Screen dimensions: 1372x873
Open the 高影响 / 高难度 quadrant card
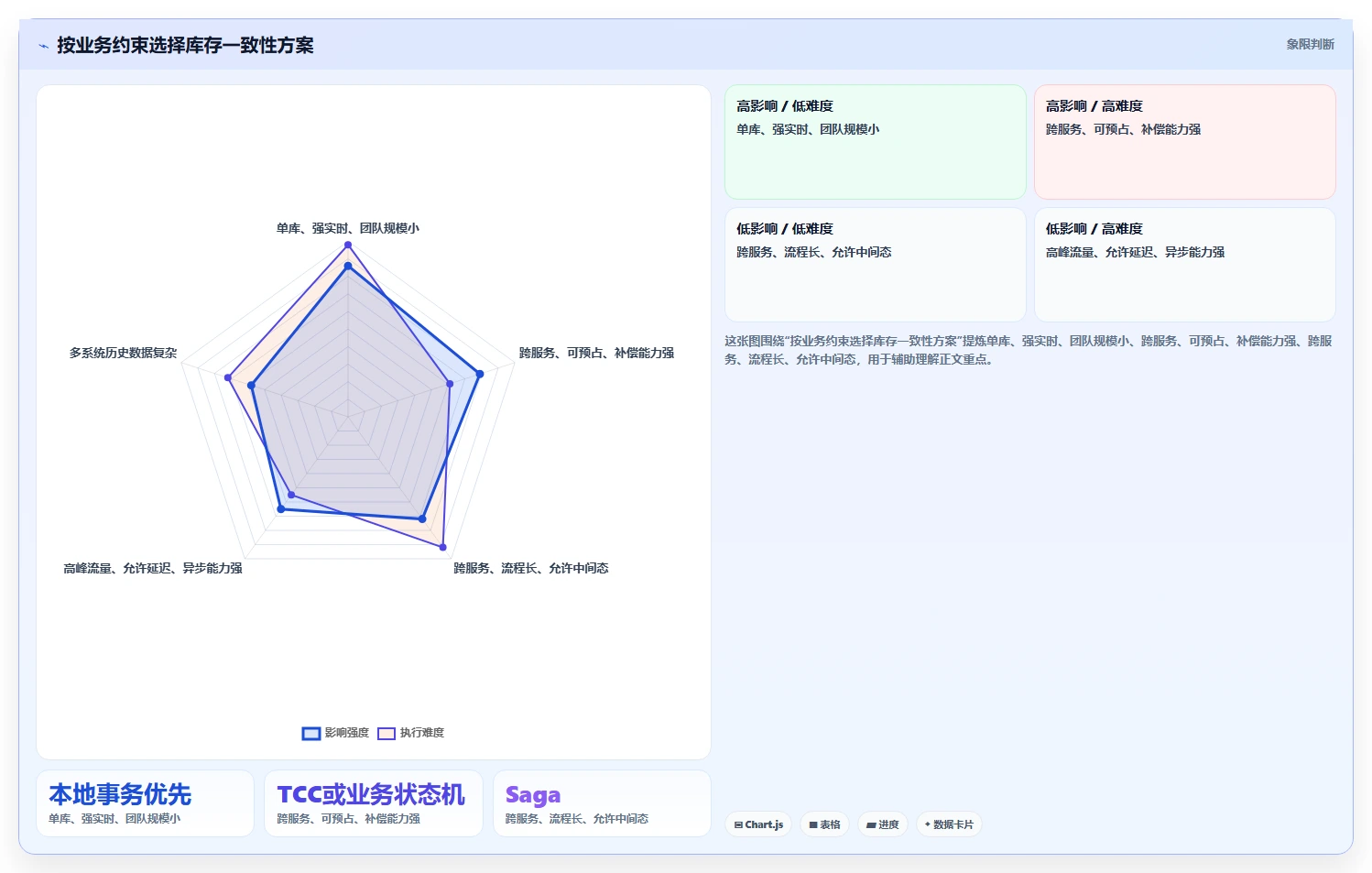click(x=1185, y=142)
